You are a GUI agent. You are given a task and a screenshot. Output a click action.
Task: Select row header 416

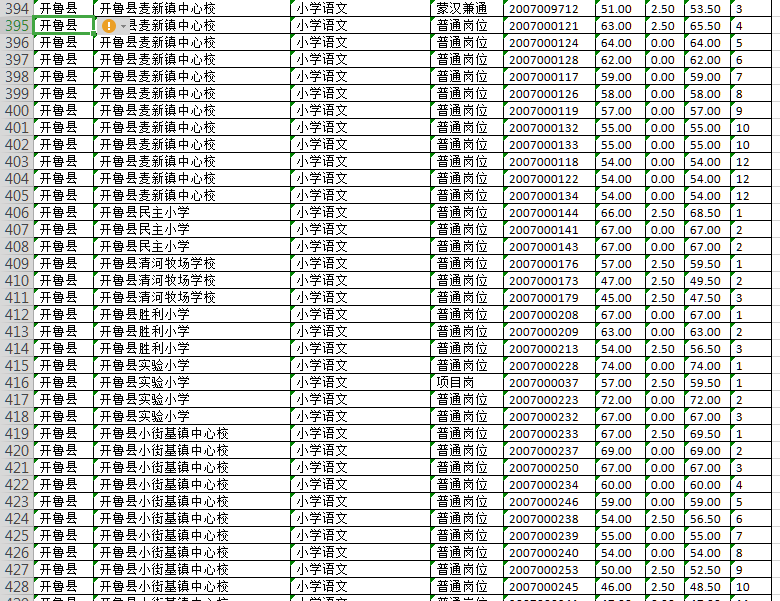click(16, 383)
